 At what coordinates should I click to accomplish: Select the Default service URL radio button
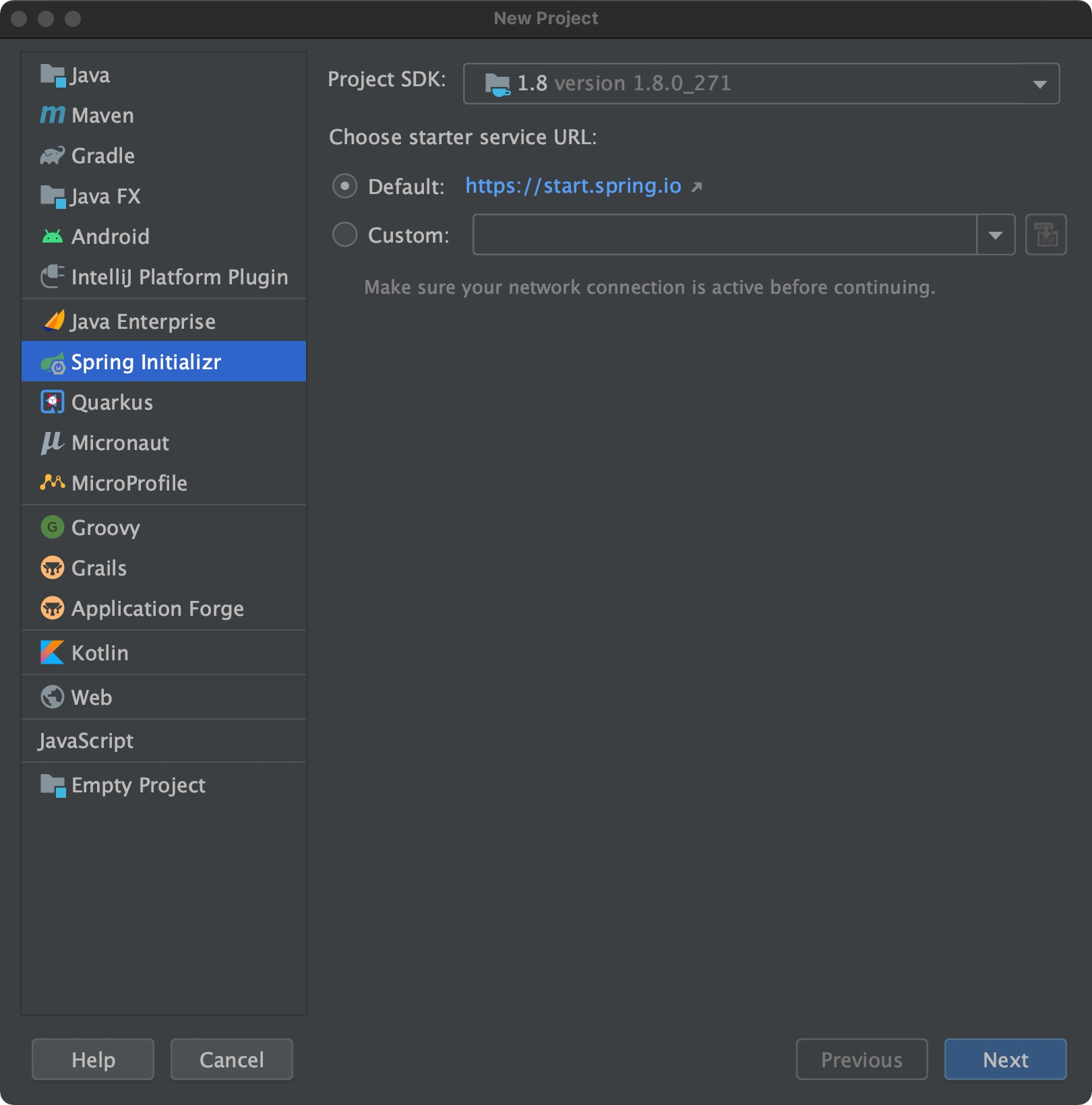point(344,186)
